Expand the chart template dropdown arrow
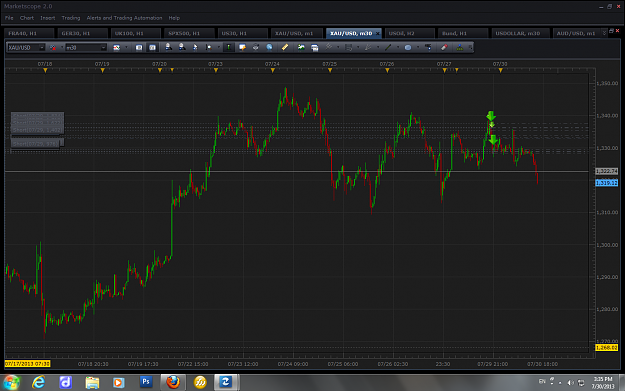625x391 pixels. [x=358, y=47]
